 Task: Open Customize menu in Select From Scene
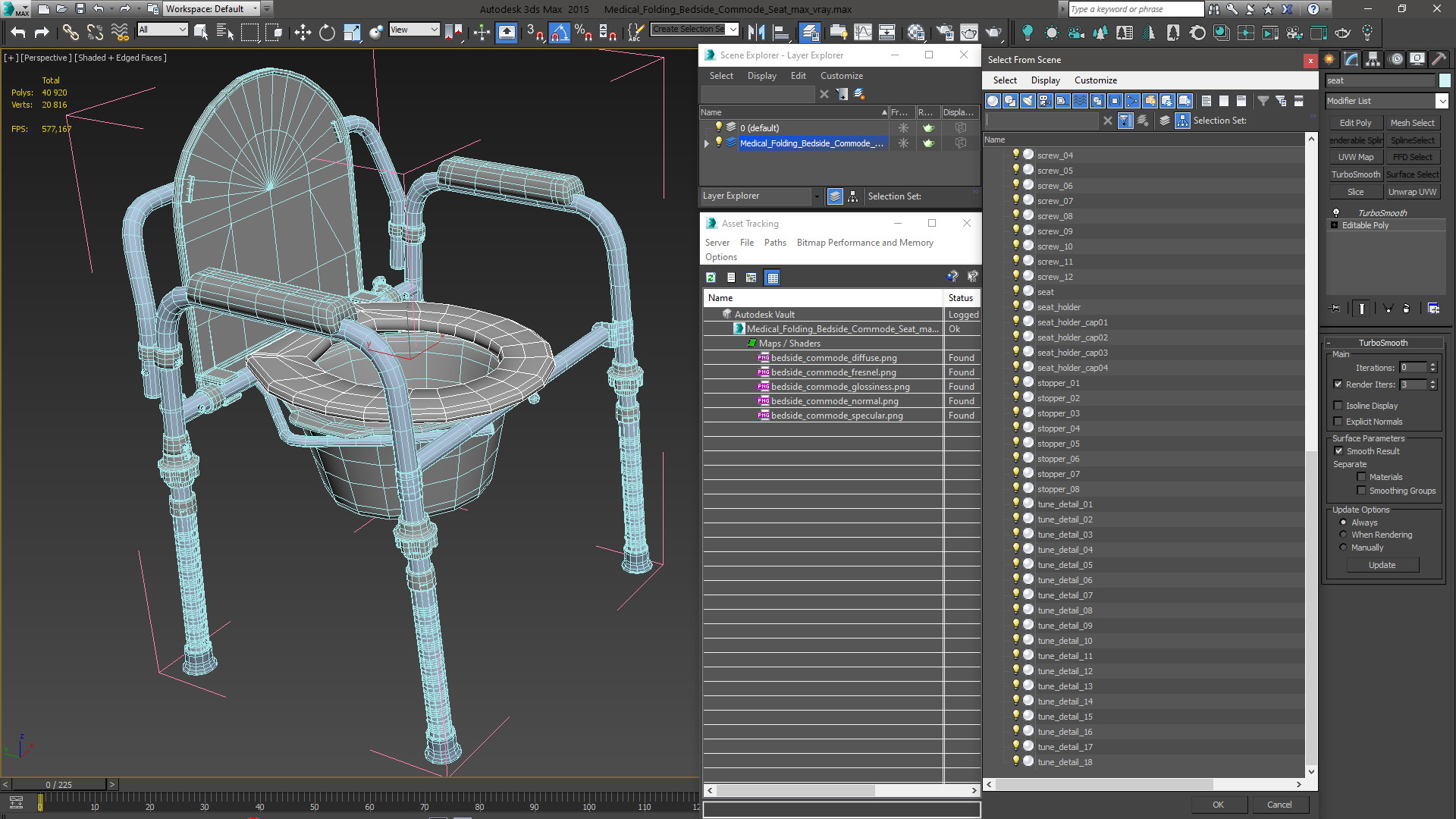click(x=1095, y=80)
